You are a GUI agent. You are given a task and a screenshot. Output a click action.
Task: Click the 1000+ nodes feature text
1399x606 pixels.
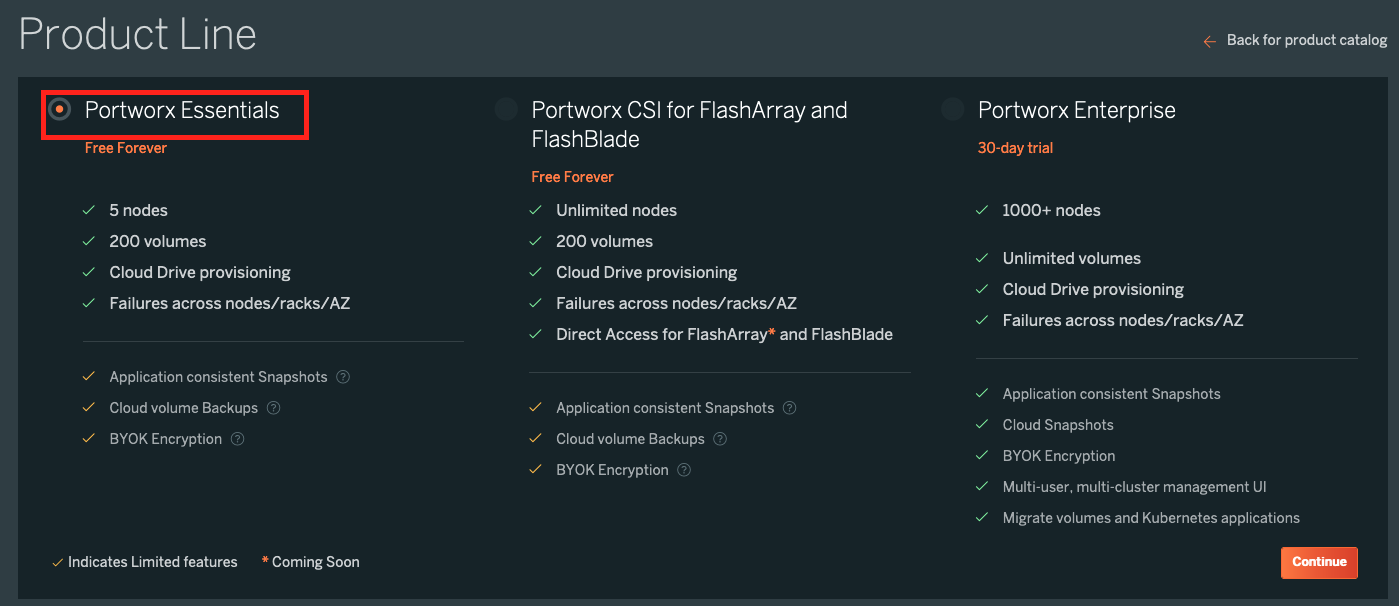pos(1052,210)
